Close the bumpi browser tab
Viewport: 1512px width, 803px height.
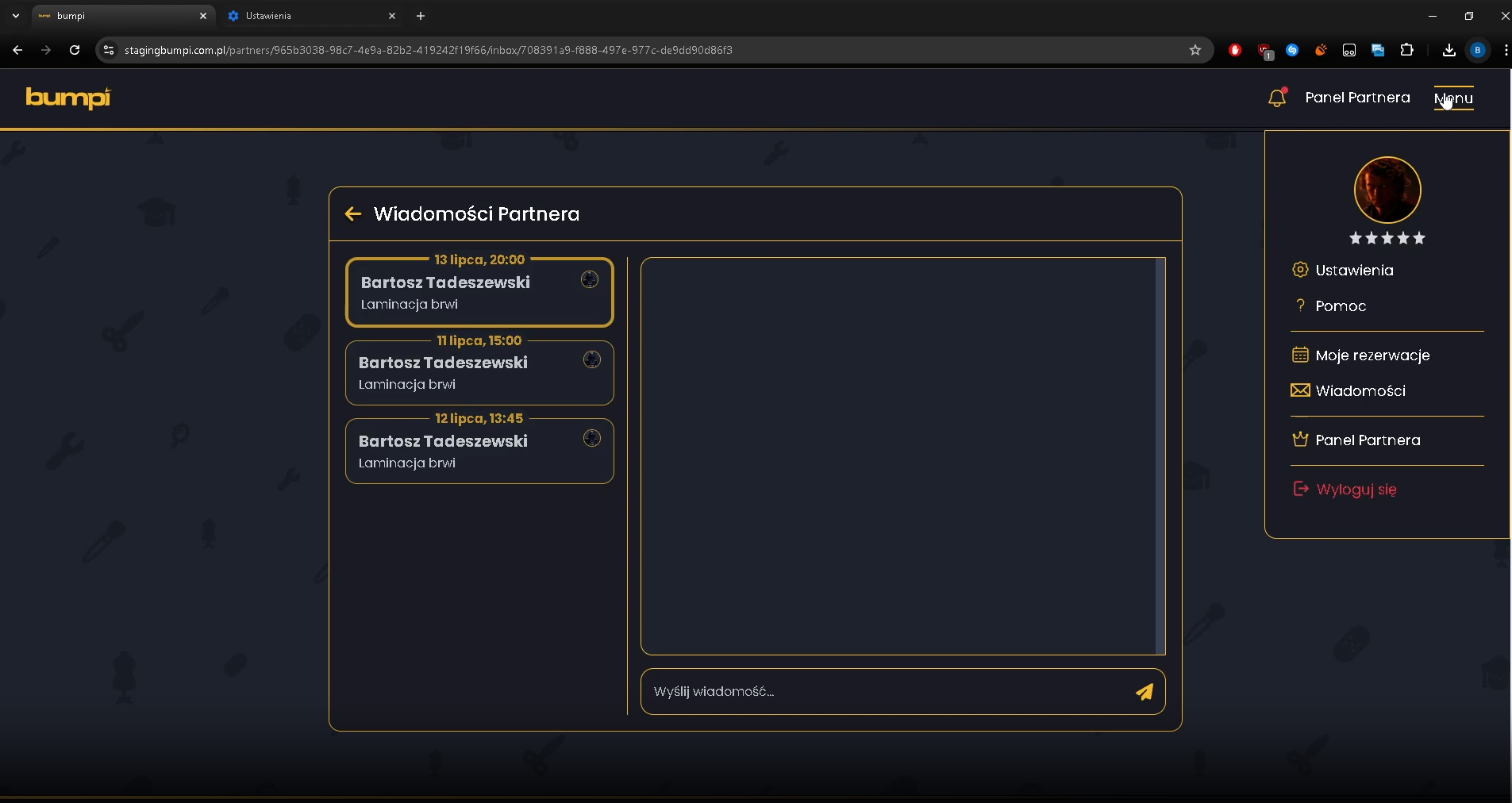[203, 16]
